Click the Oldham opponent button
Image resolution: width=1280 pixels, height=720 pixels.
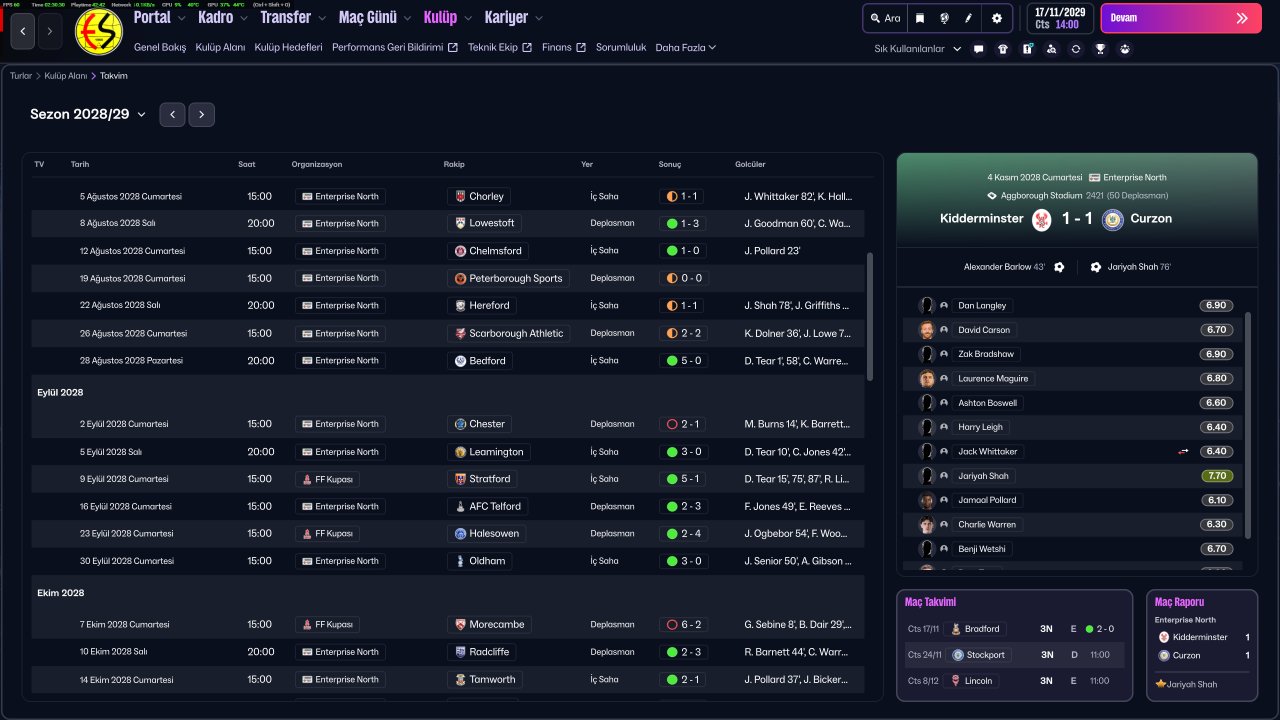pyautogui.click(x=479, y=562)
